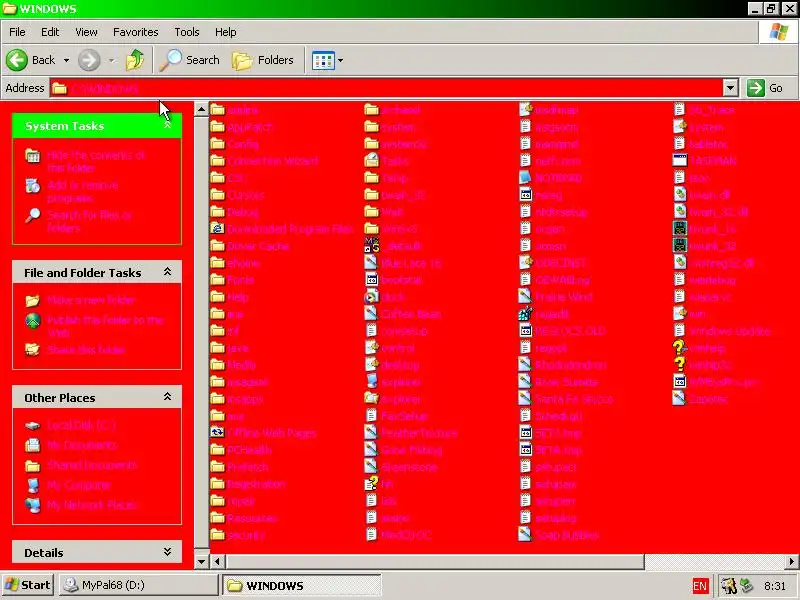The image size is (800, 600).
Task: Collapse the File and Folder Tasks panel
Action: [x=167, y=272]
